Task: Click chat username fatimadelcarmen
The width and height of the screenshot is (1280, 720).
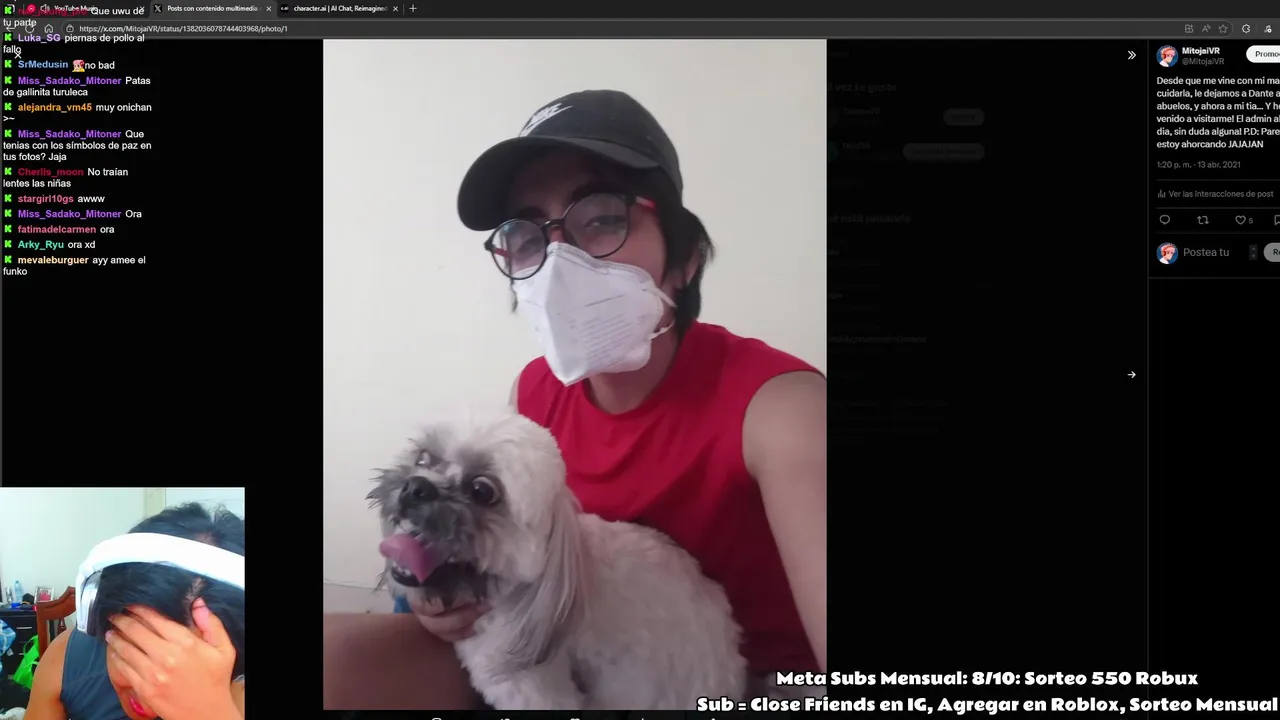Action: click(x=57, y=229)
